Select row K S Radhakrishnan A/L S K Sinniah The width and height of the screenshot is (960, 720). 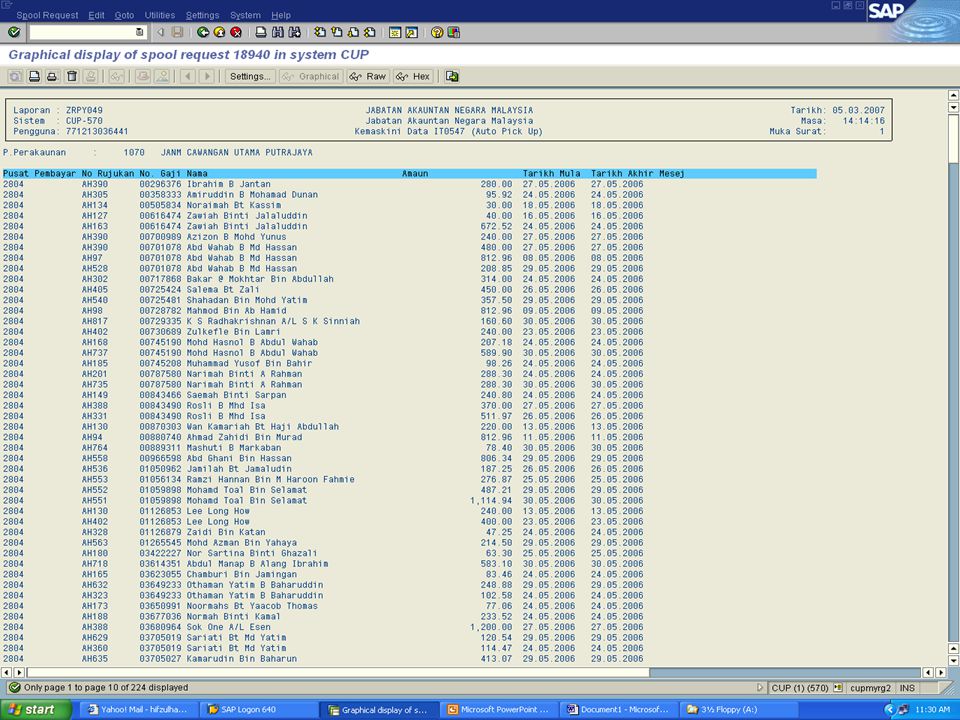tap(323, 321)
